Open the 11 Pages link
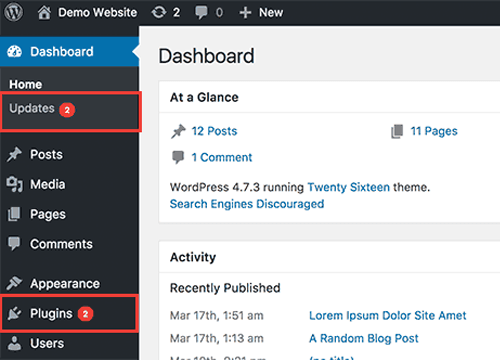 (x=434, y=131)
